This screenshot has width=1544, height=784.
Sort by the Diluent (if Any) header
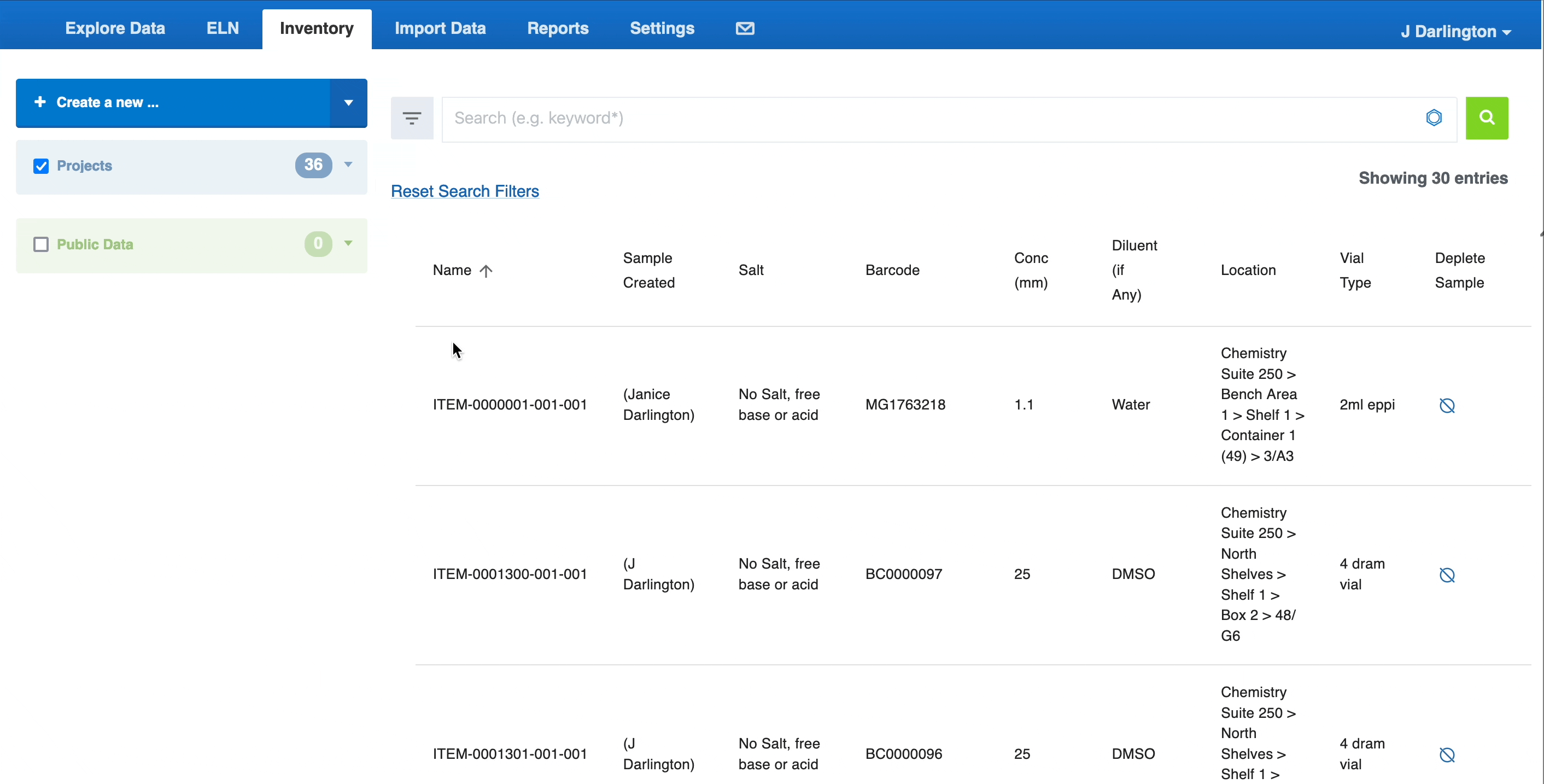[1134, 270]
